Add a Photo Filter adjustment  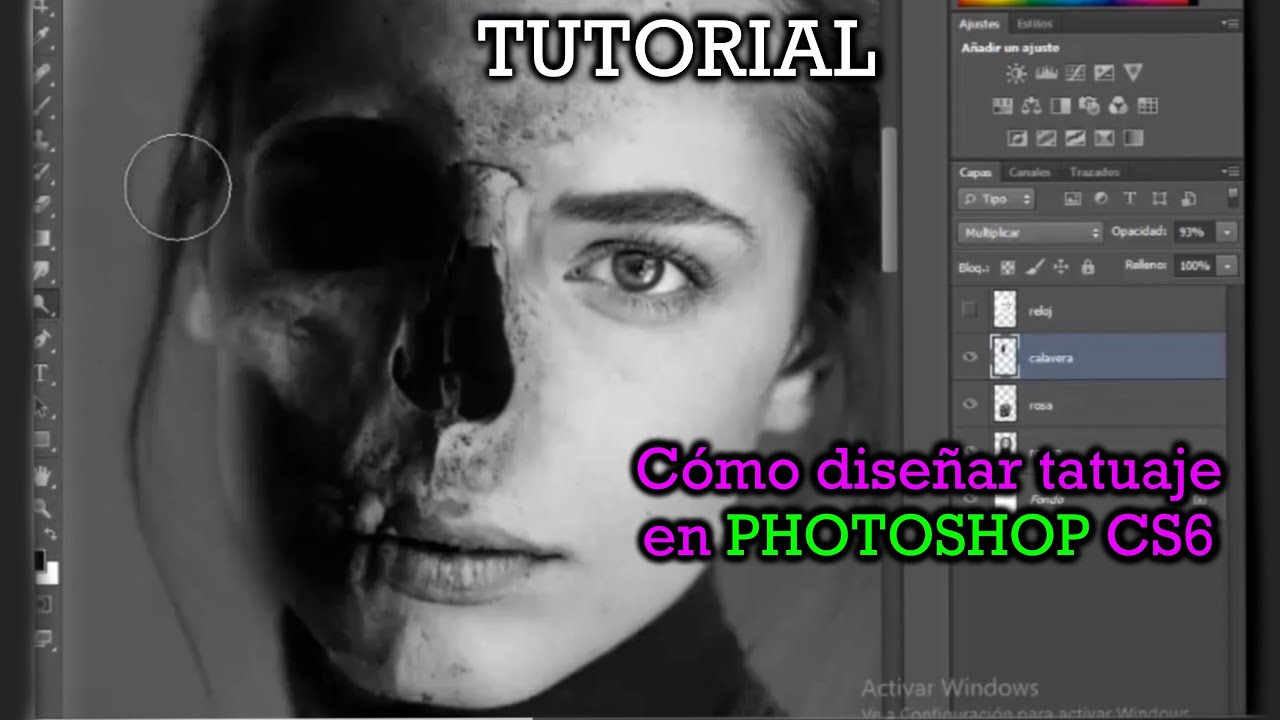(1090, 105)
